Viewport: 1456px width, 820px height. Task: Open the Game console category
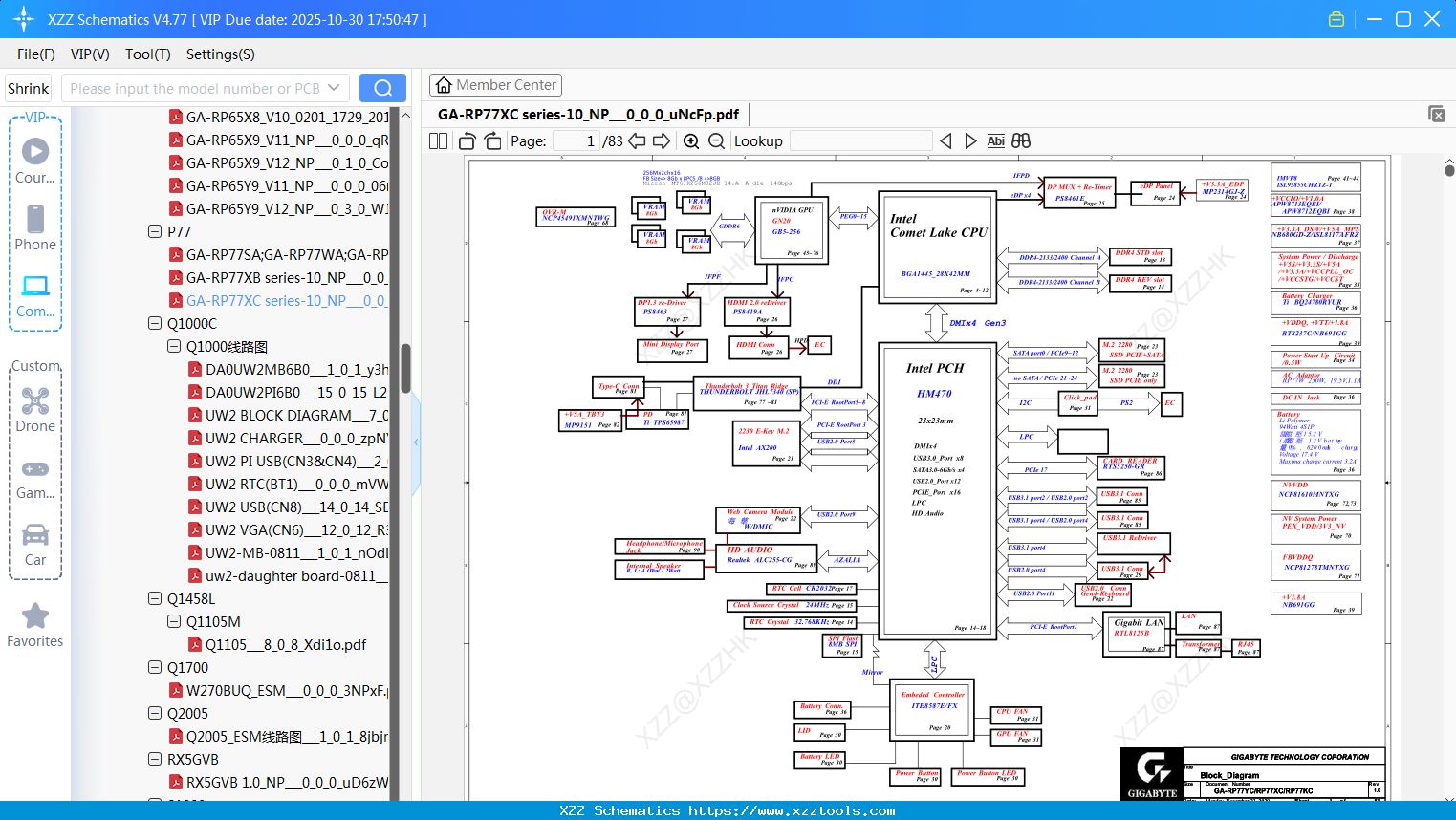pyautogui.click(x=35, y=478)
